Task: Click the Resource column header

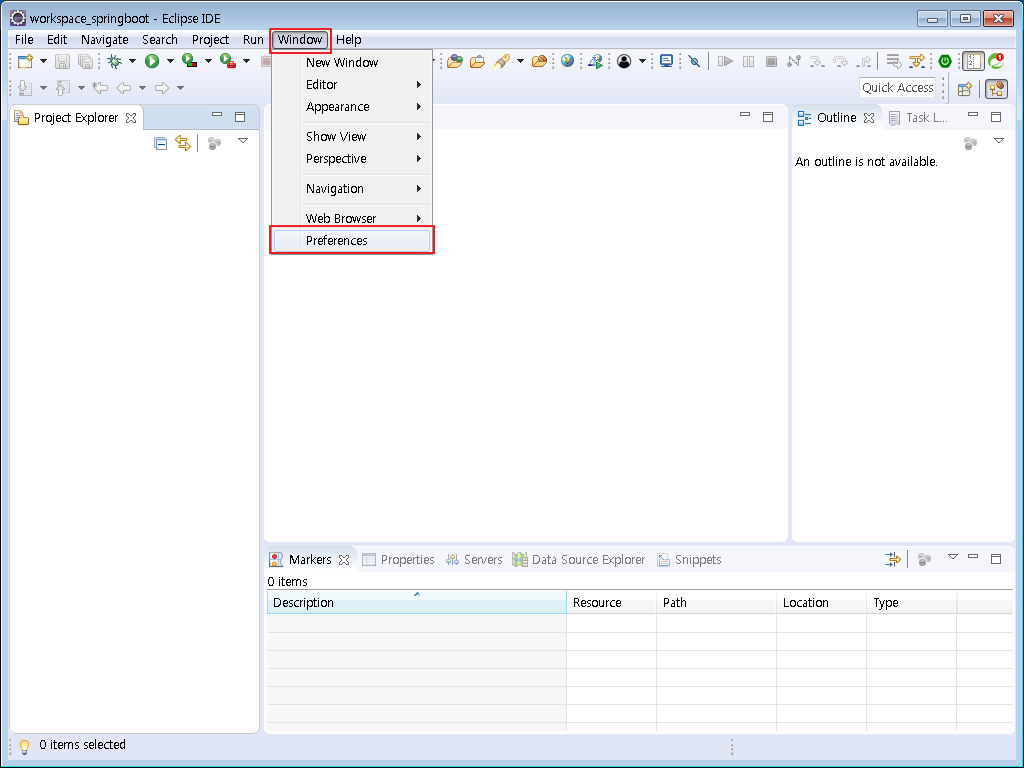Action: [x=611, y=602]
